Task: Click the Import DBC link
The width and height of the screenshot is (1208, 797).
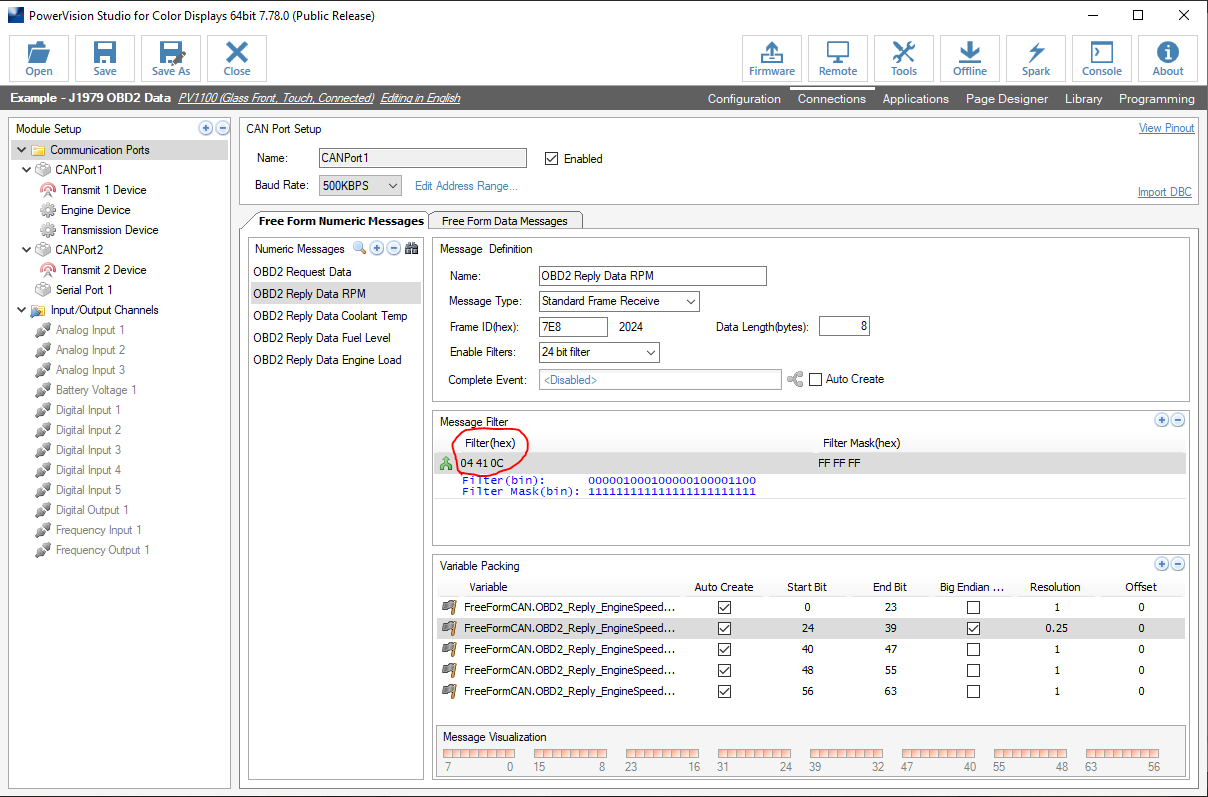Action: point(1164,192)
